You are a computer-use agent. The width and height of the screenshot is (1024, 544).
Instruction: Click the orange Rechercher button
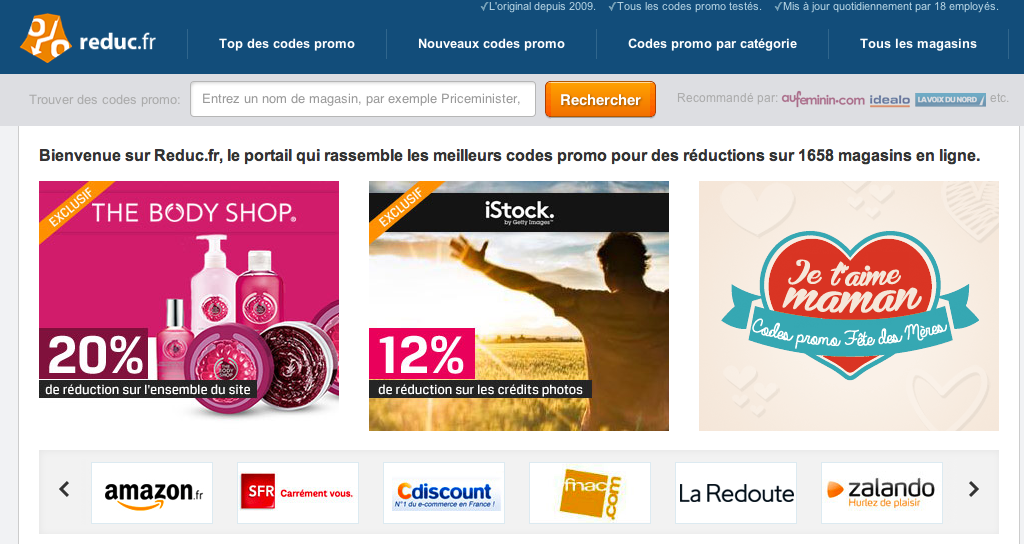tap(600, 99)
